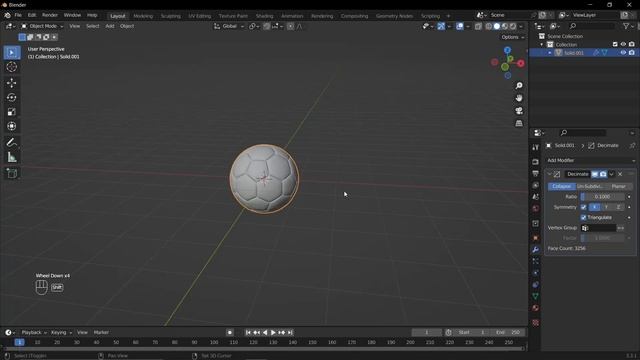Toggle Solid.001 render camera in outliner

coord(632,53)
